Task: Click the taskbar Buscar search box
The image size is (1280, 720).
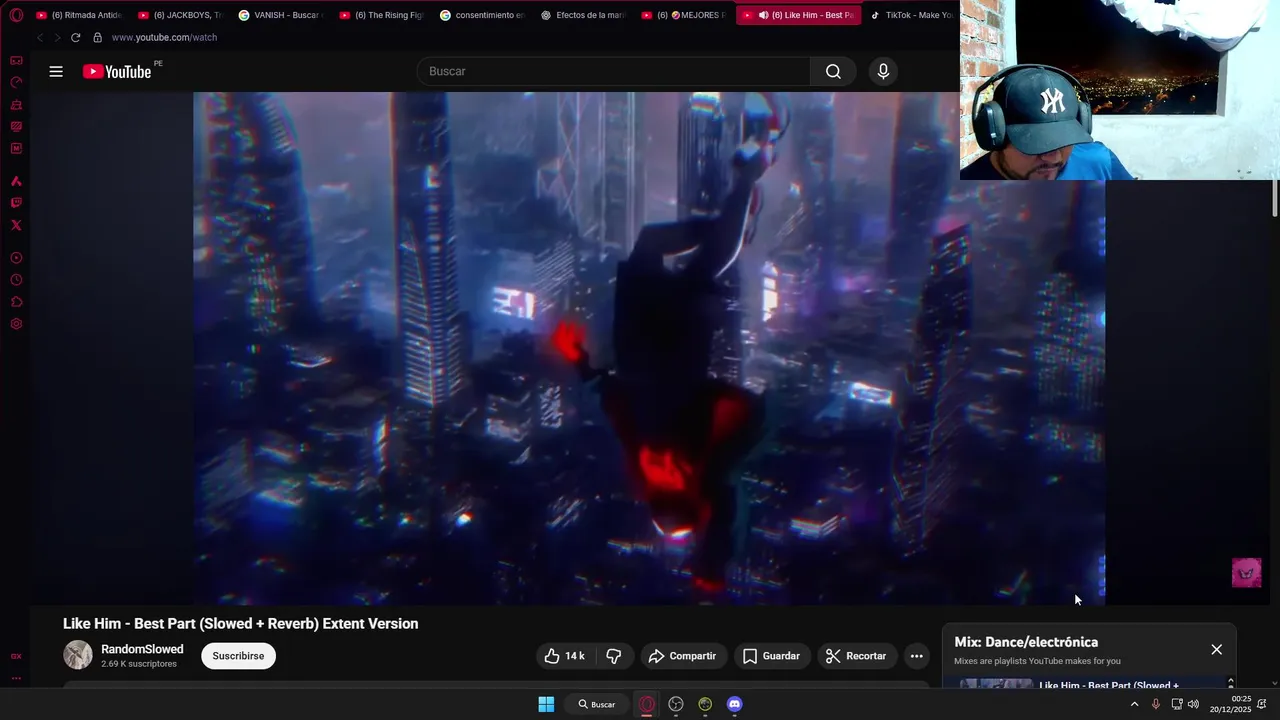Action: coord(597,704)
